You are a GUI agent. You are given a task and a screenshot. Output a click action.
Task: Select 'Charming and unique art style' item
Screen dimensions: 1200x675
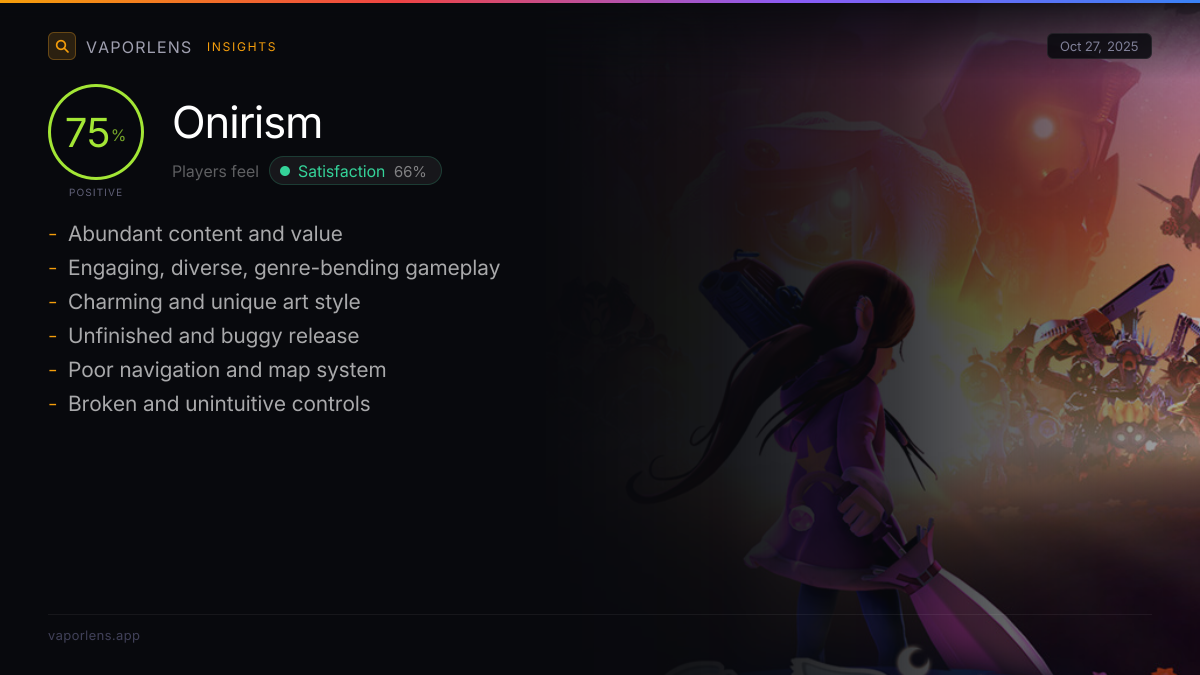tap(214, 302)
